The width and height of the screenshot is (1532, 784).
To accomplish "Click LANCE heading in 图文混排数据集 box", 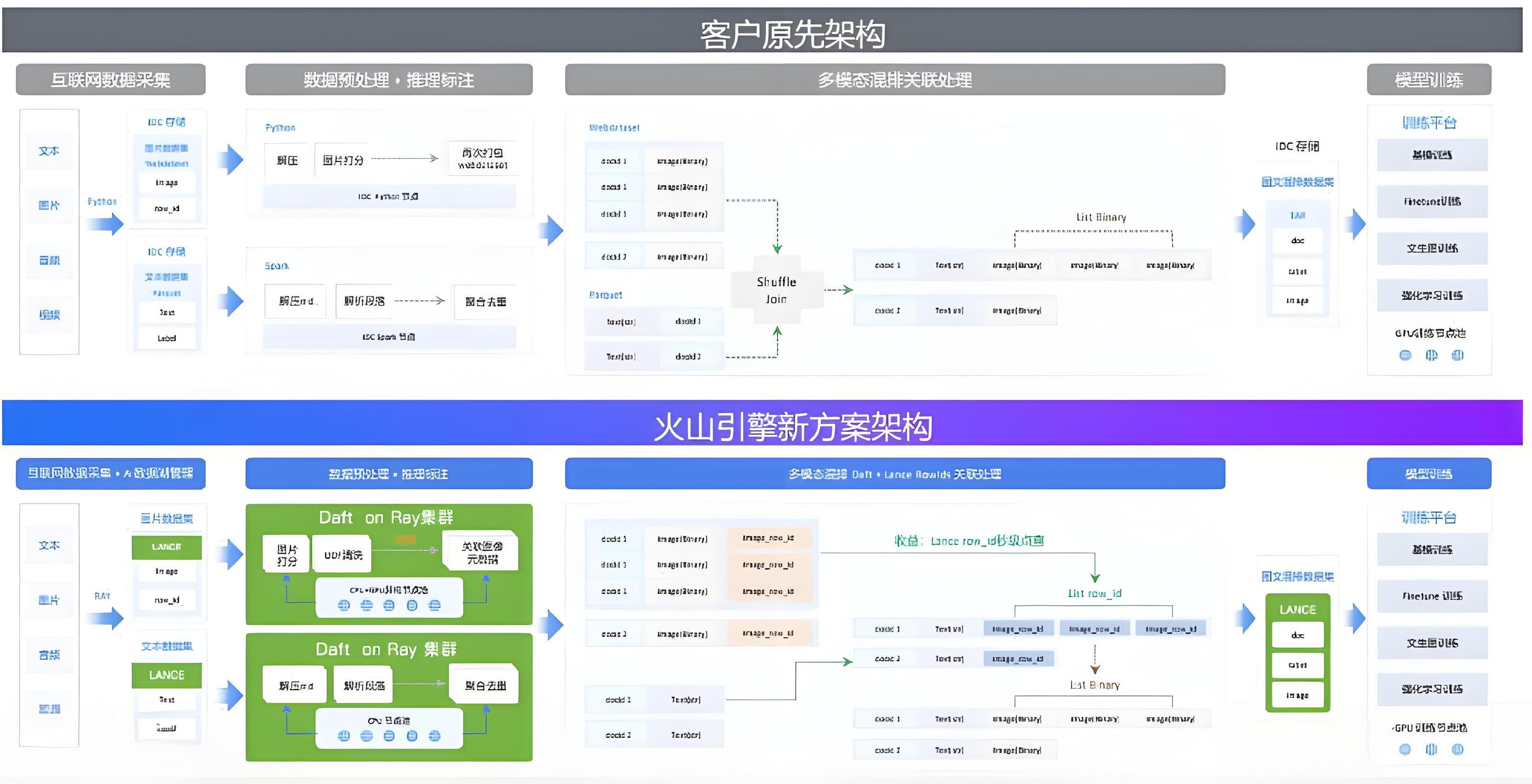I will 1298,610.
